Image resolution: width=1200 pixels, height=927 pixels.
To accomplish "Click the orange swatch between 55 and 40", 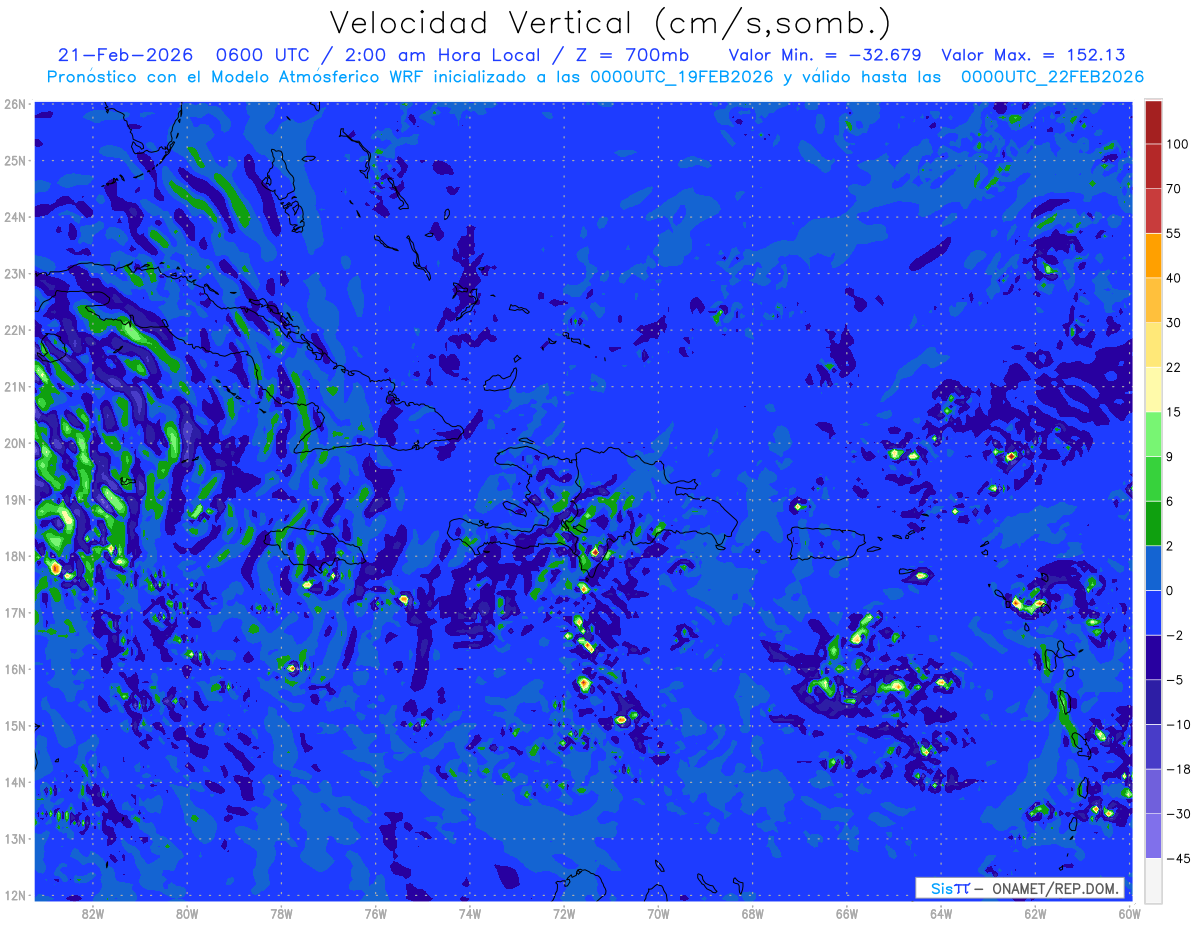I will (1153, 255).
